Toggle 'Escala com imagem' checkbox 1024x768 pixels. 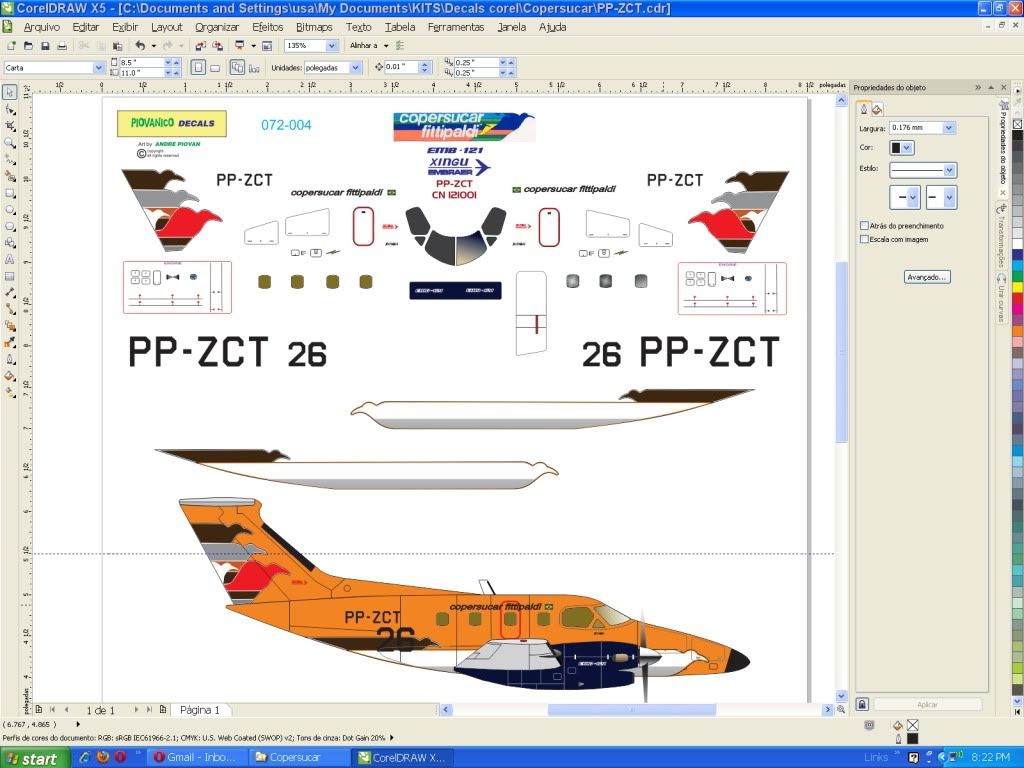[864, 239]
